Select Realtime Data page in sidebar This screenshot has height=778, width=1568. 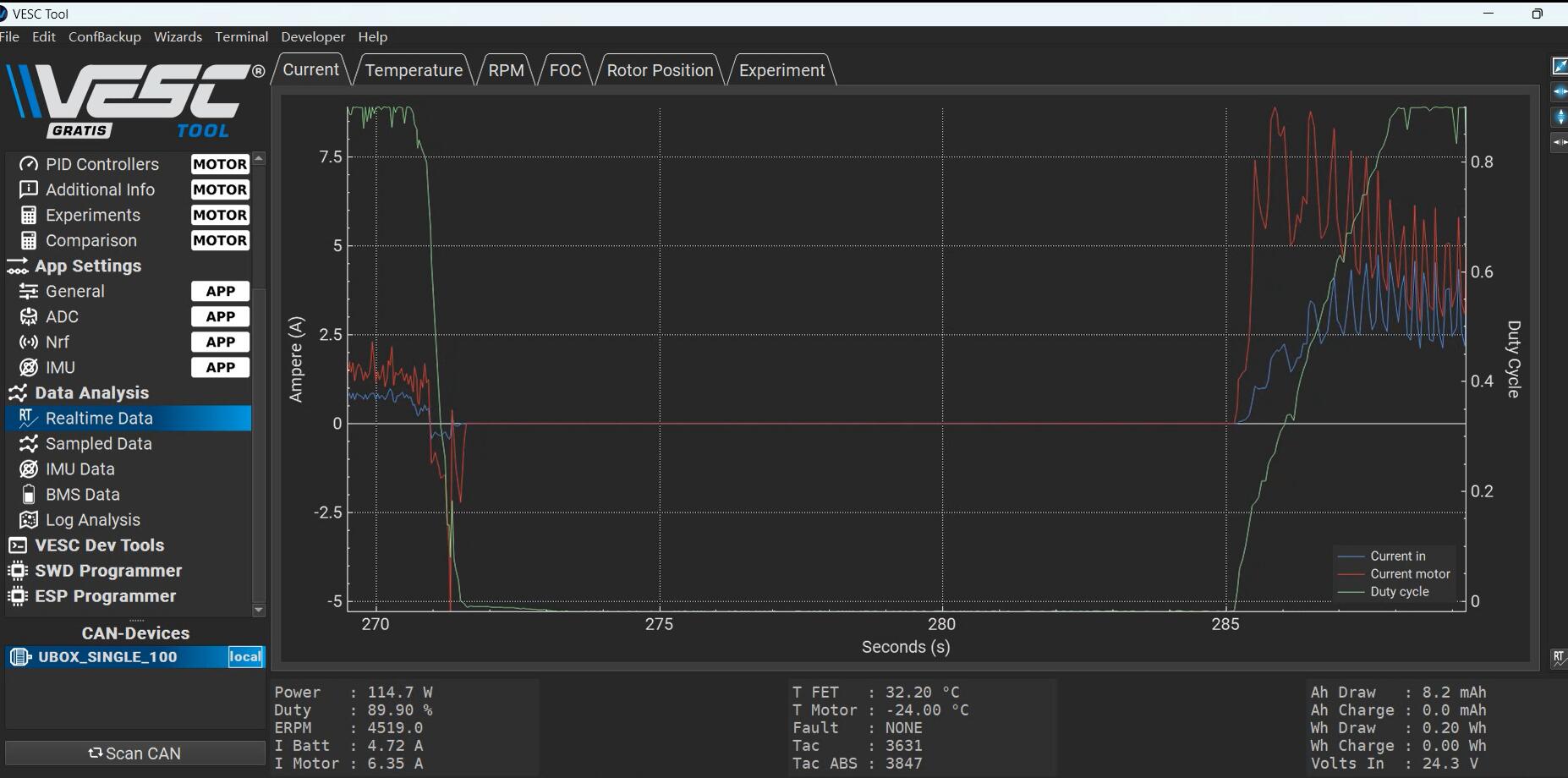(129, 418)
